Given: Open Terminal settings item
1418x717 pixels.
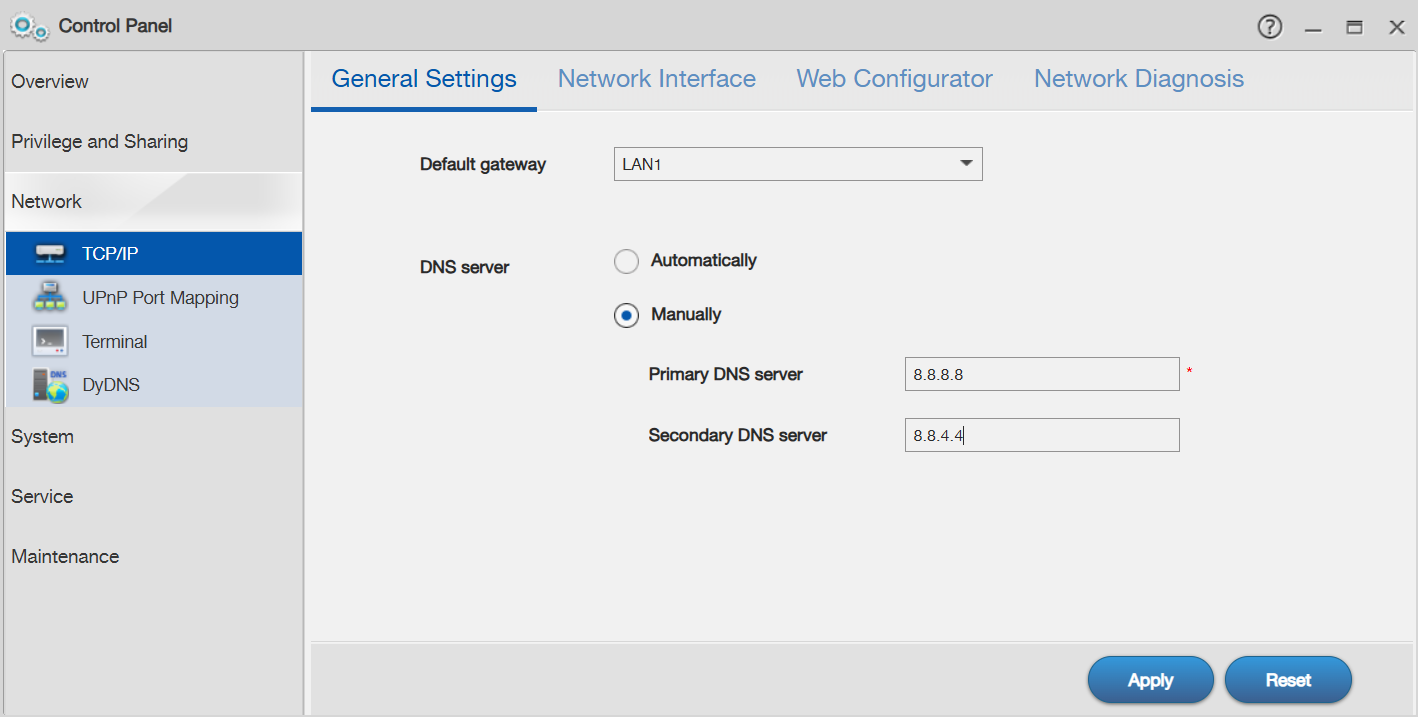Looking at the screenshot, I should tap(154, 341).
